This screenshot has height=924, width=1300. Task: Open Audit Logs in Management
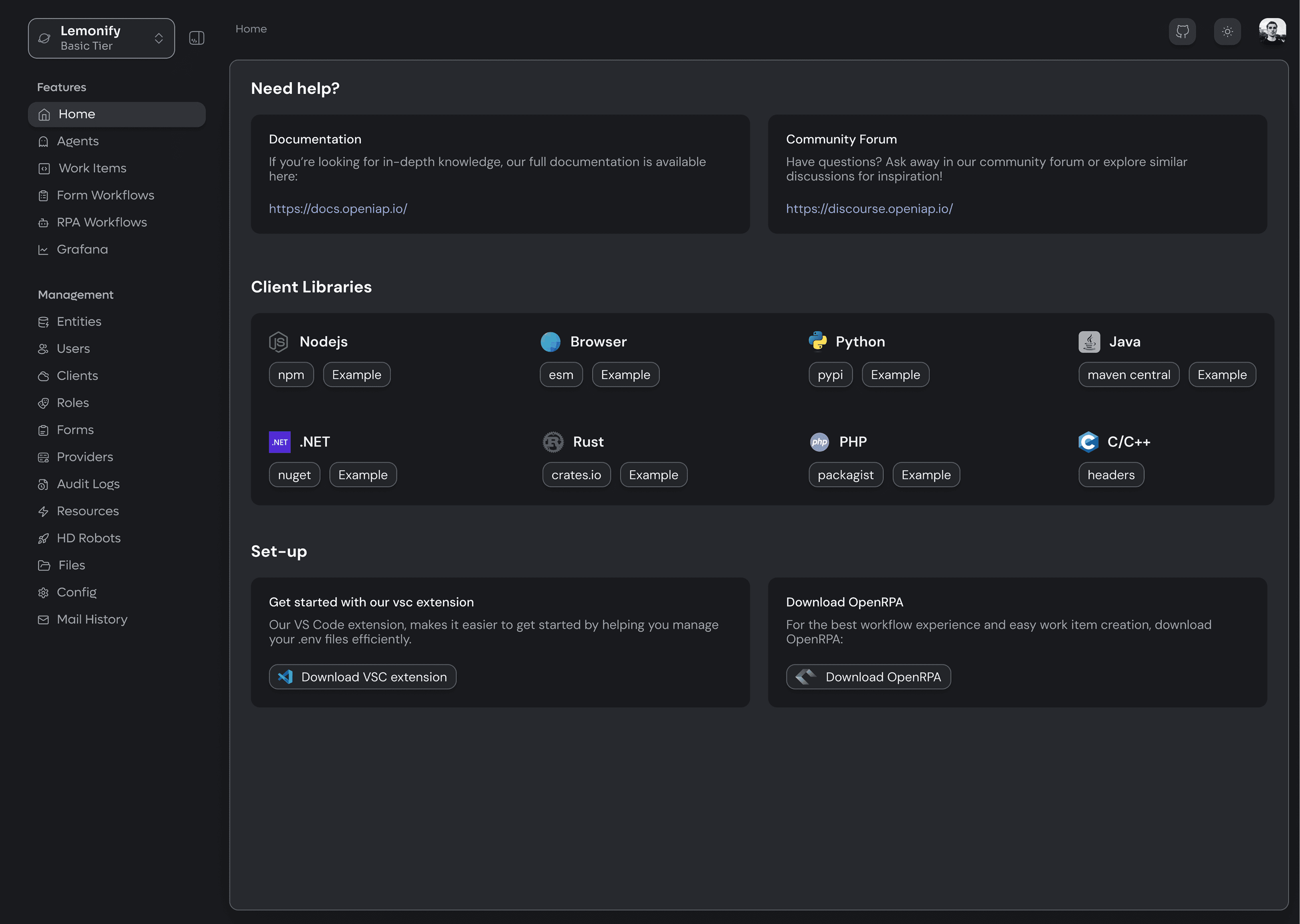pyautogui.click(x=88, y=484)
